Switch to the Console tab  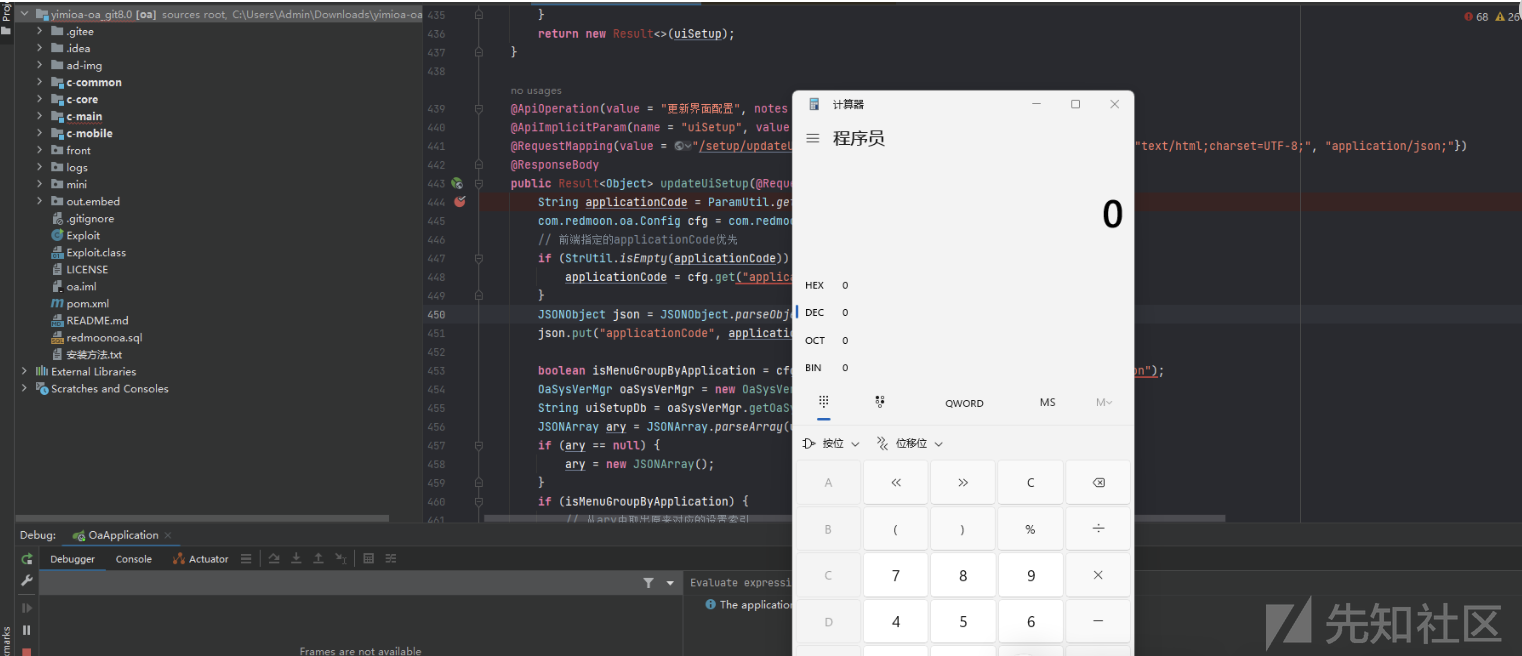click(134, 559)
